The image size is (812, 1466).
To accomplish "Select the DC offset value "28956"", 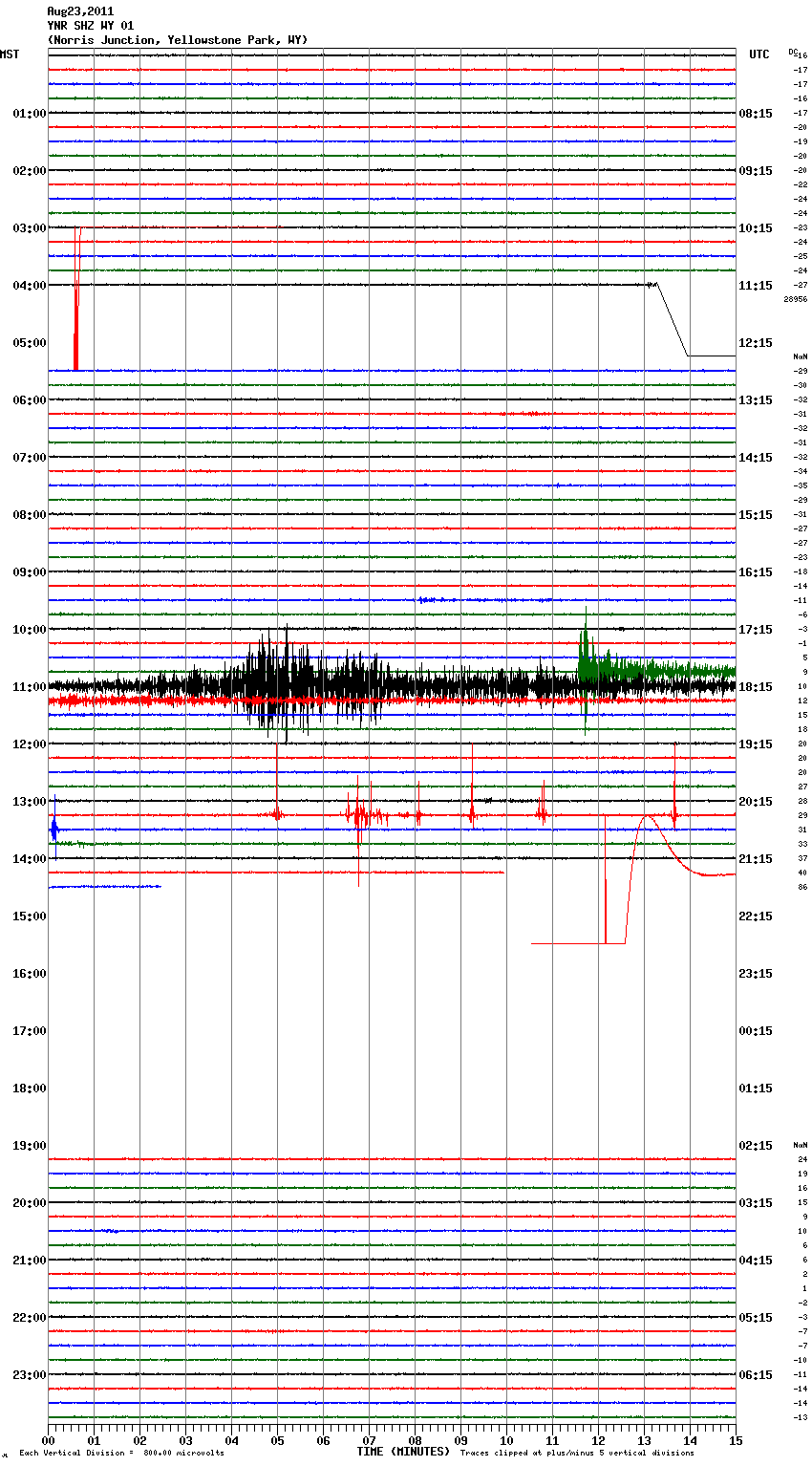I will click(796, 299).
